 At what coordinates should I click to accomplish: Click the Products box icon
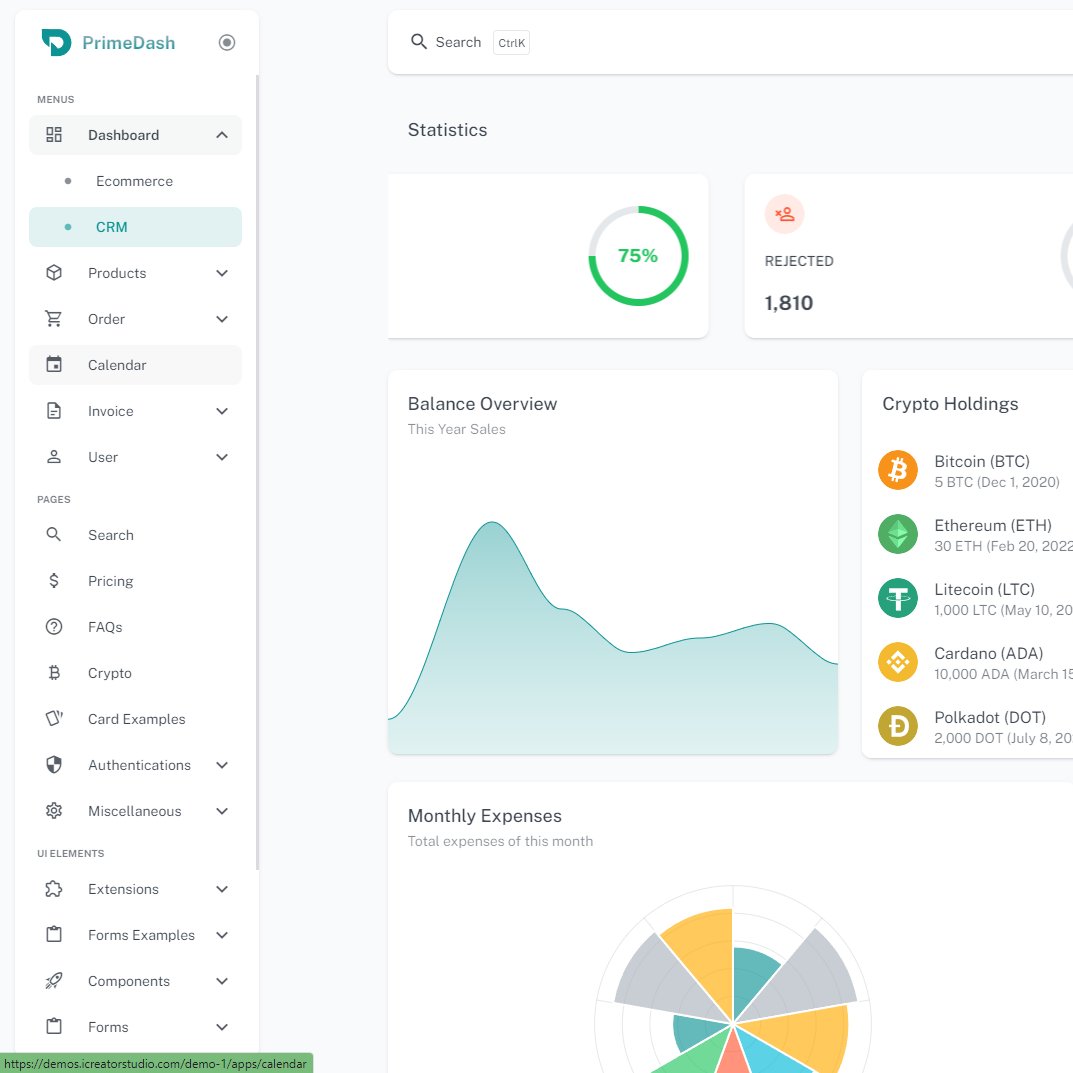(54, 273)
